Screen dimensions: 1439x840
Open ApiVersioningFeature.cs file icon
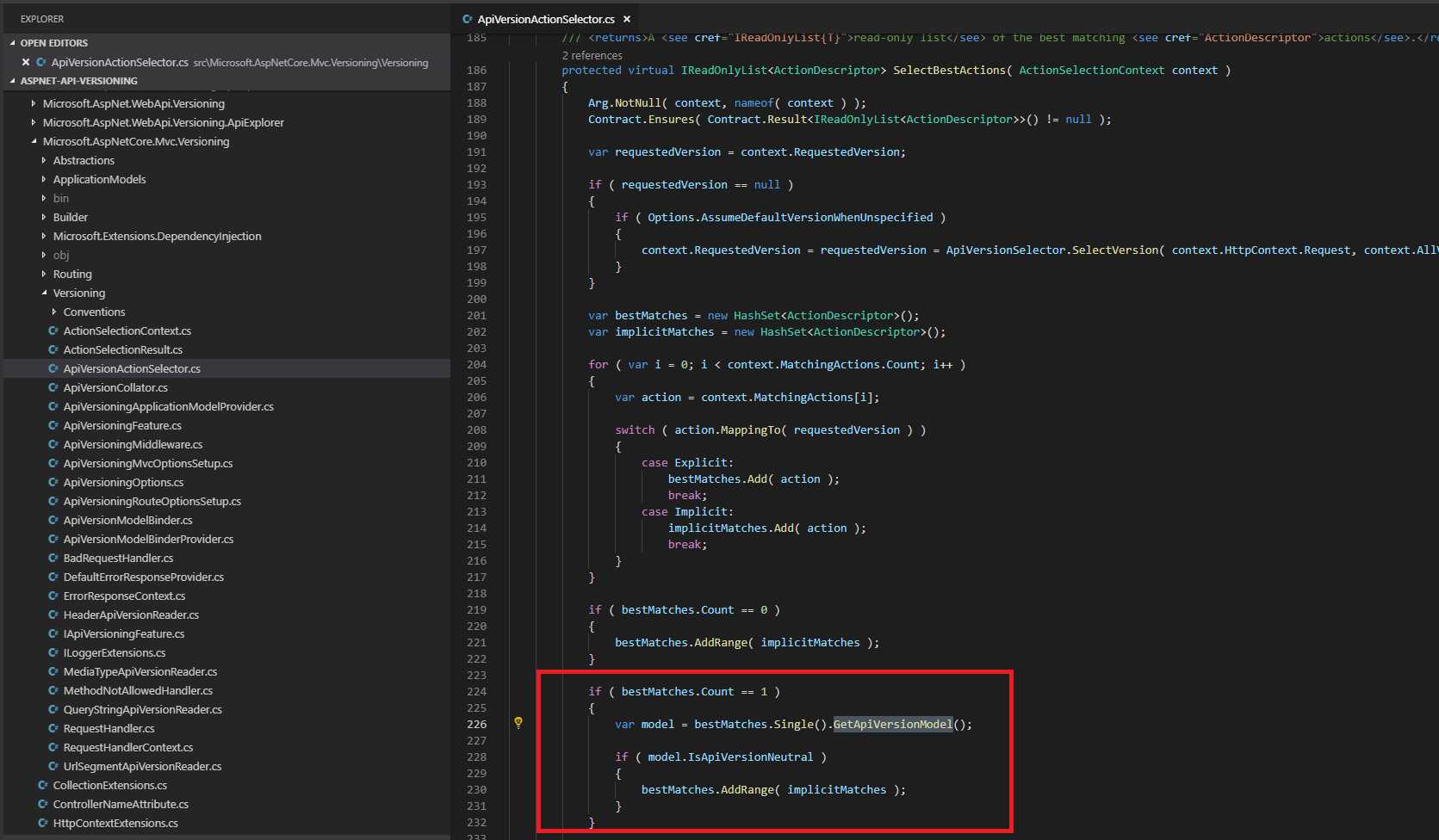53,425
